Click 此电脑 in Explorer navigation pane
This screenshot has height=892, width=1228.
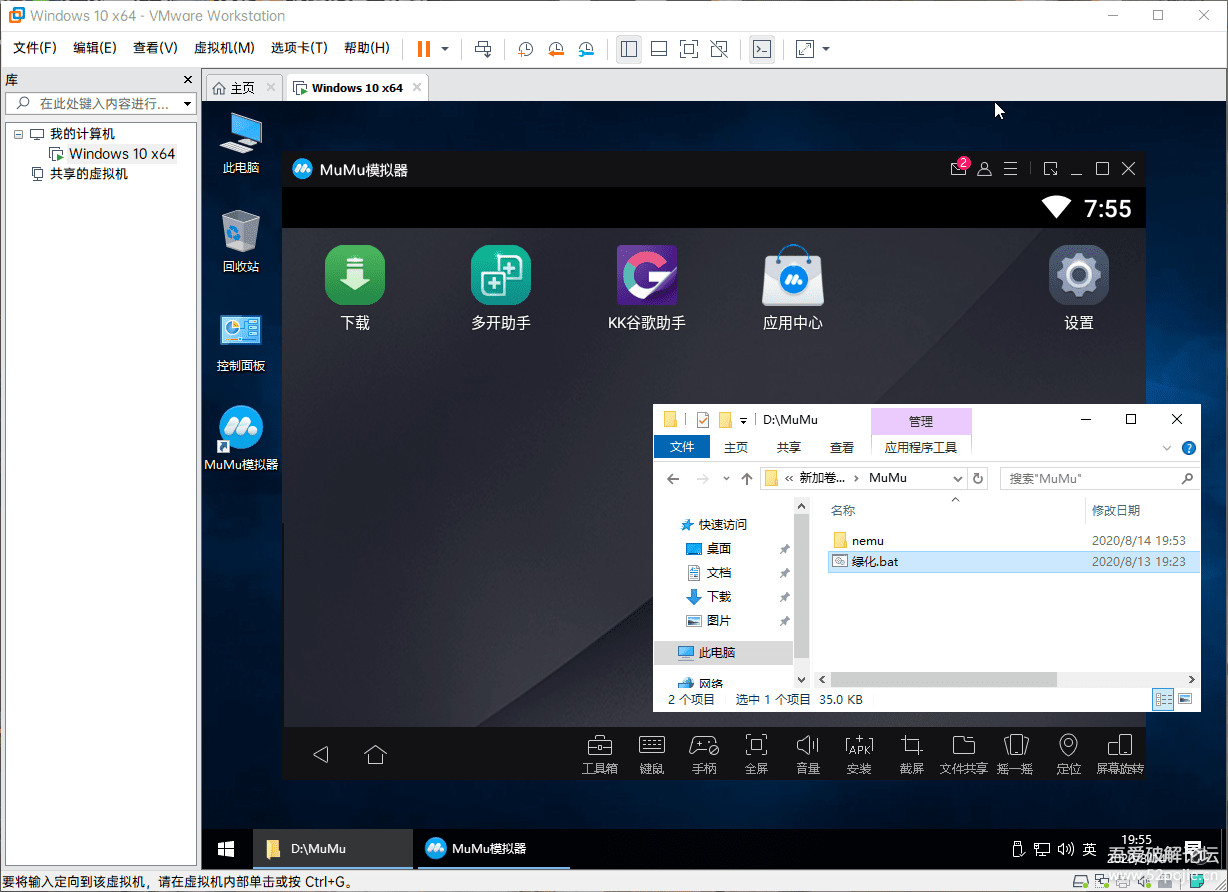pos(716,652)
